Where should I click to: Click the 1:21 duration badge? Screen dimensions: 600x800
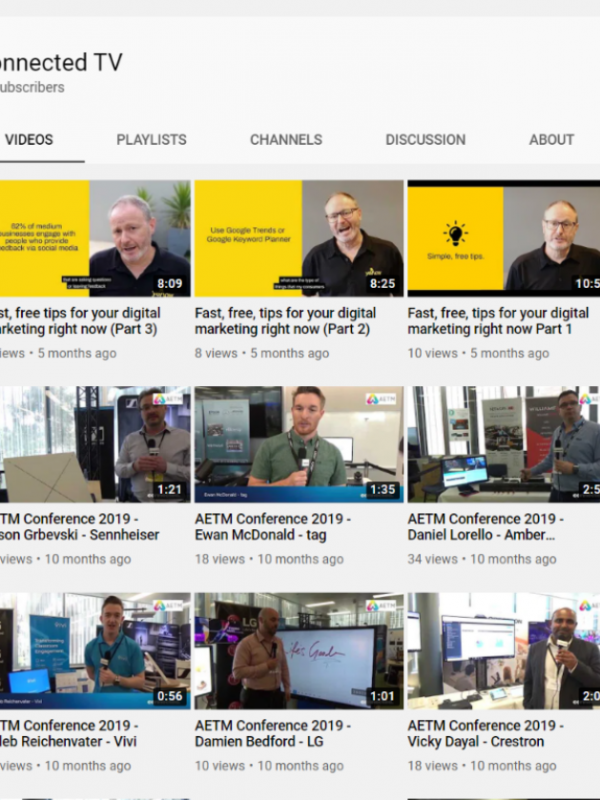pyautogui.click(x=169, y=490)
